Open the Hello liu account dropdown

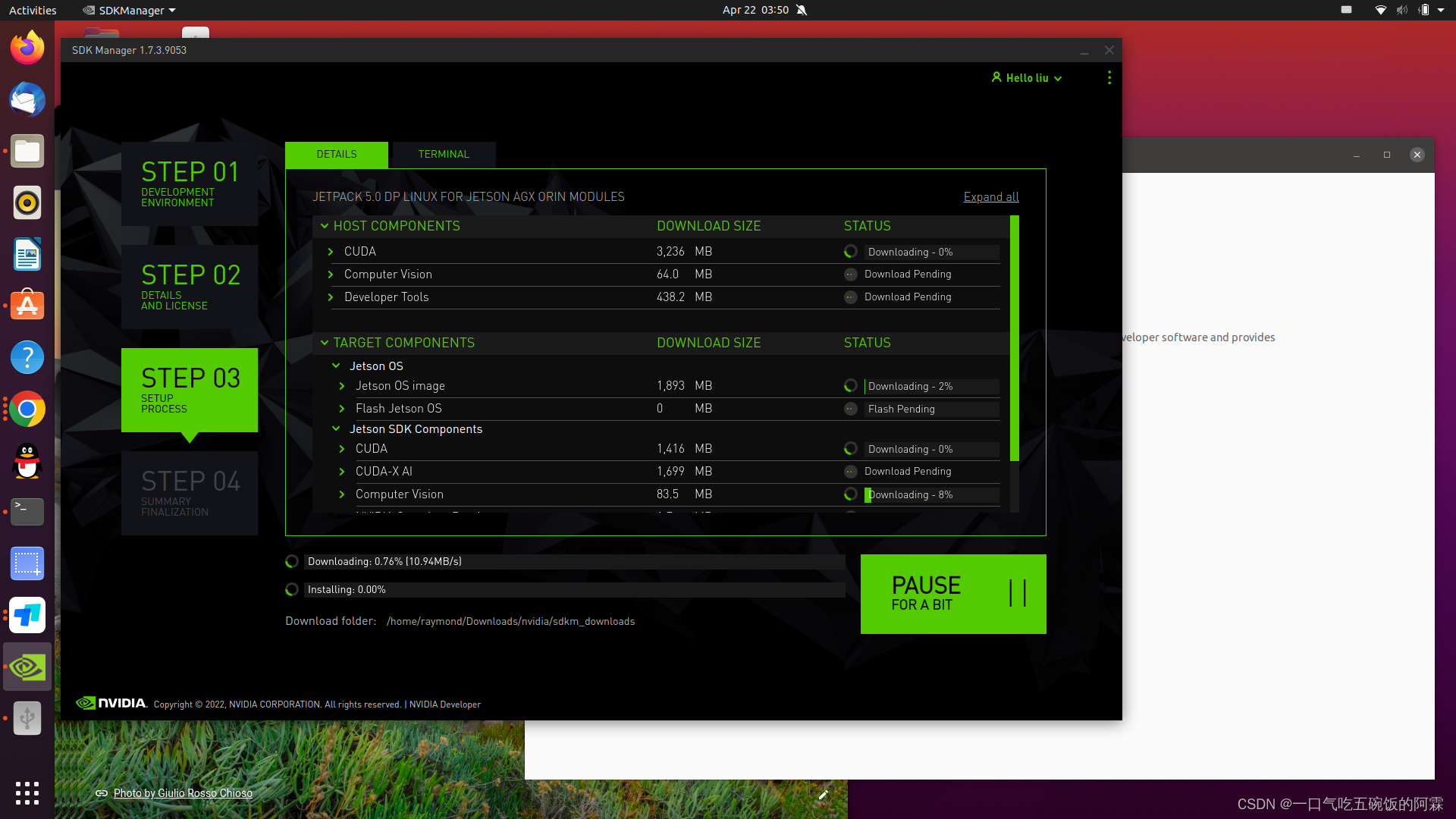click(1028, 77)
